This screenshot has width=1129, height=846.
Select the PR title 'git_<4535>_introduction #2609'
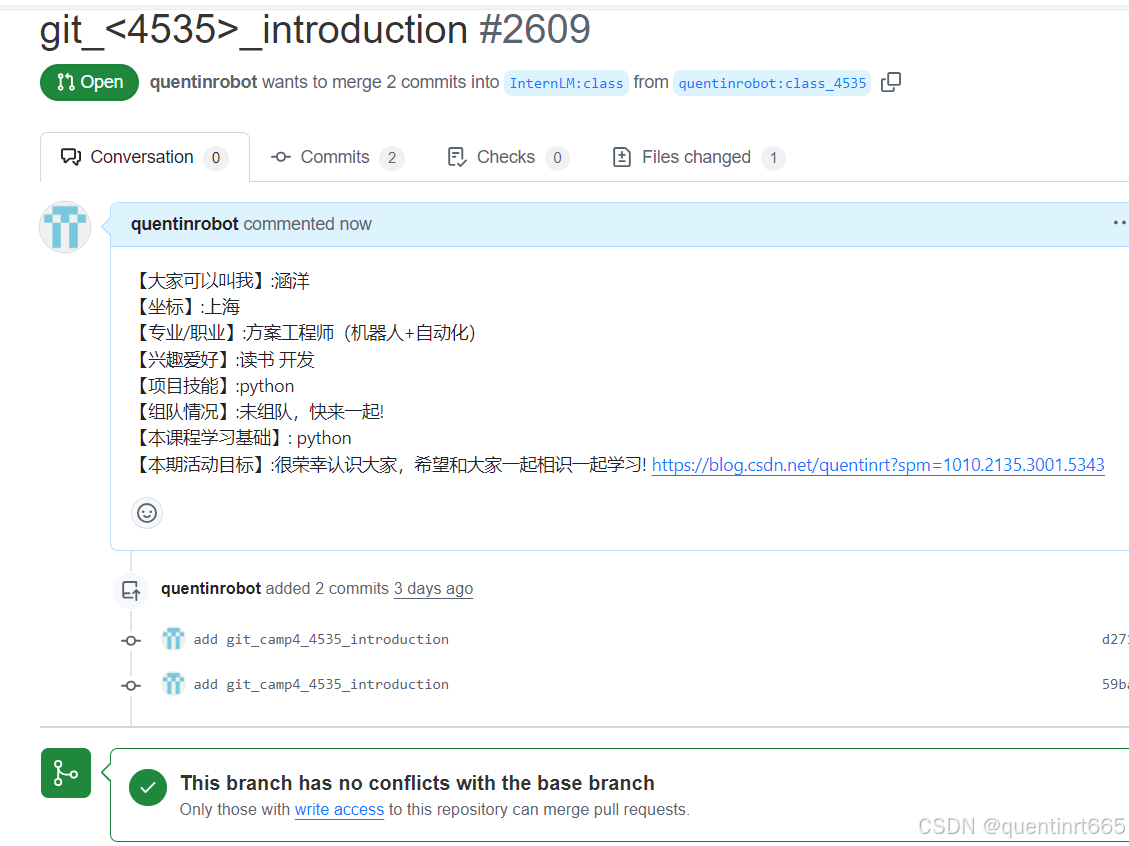(x=315, y=30)
